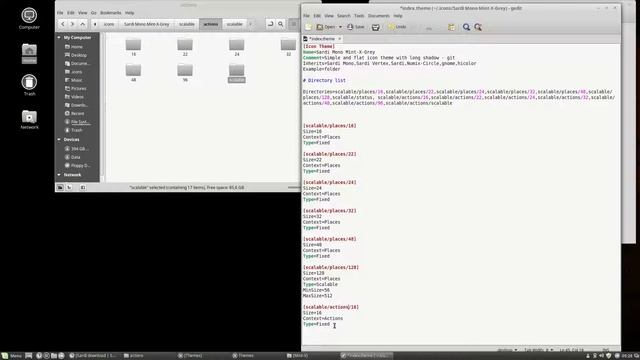640x360 pixels.
Task: Select Videos in the sidebar
Action: 77,97
